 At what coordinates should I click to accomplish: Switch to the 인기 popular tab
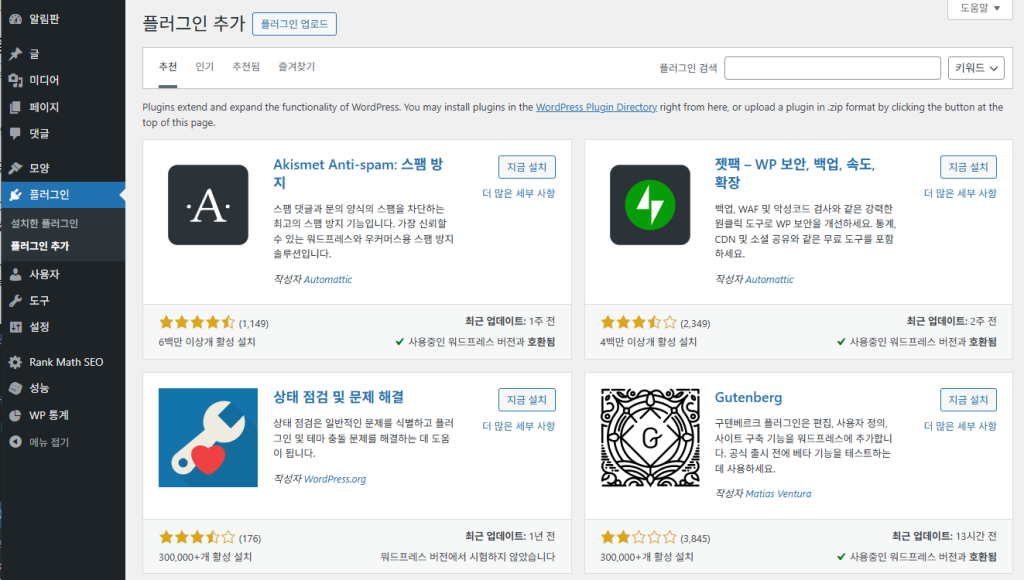pyautogui.click(x=205, y=67)
